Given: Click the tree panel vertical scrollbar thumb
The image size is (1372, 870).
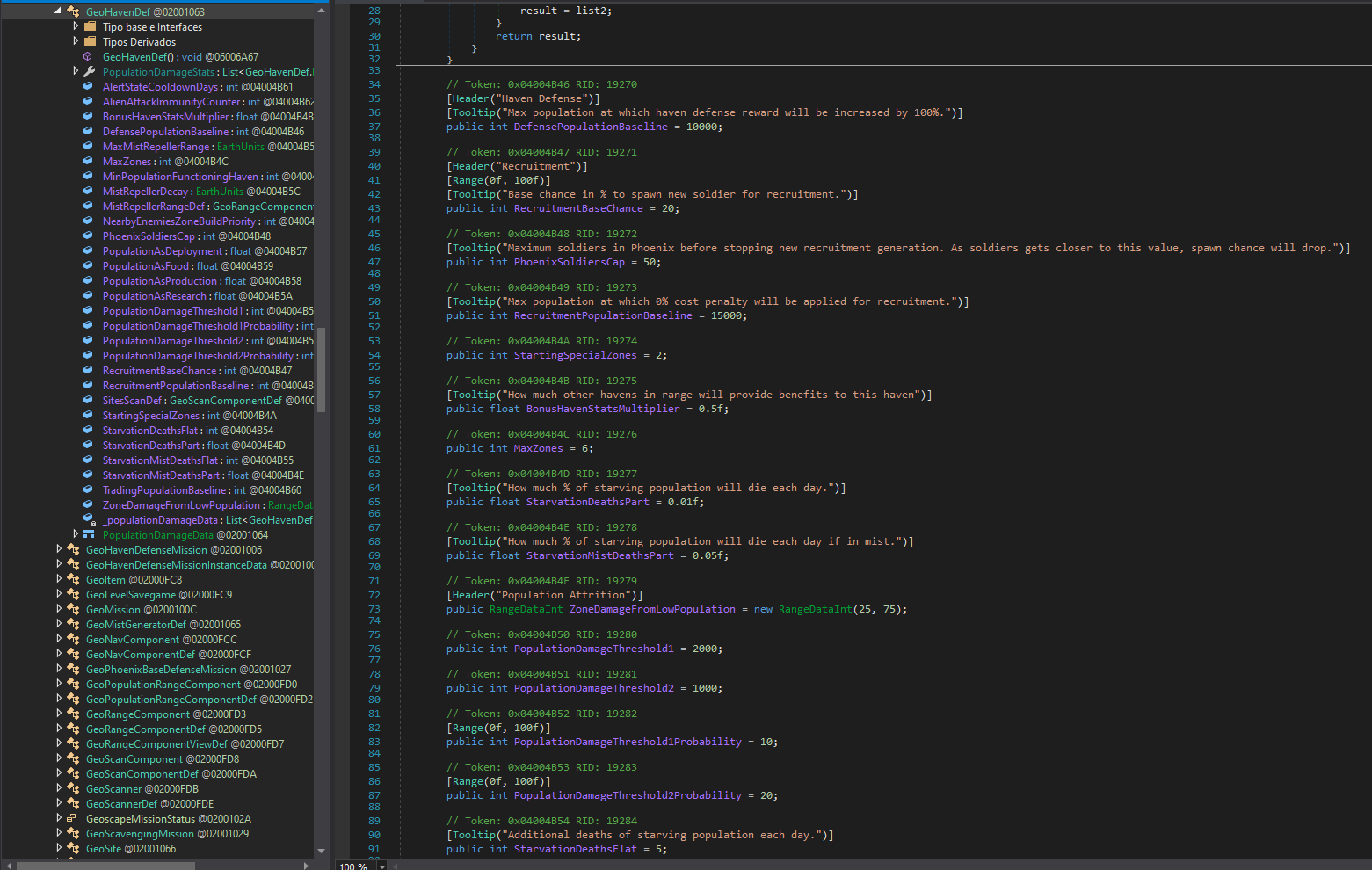Looking at the screenshot, I should (321, 369).
